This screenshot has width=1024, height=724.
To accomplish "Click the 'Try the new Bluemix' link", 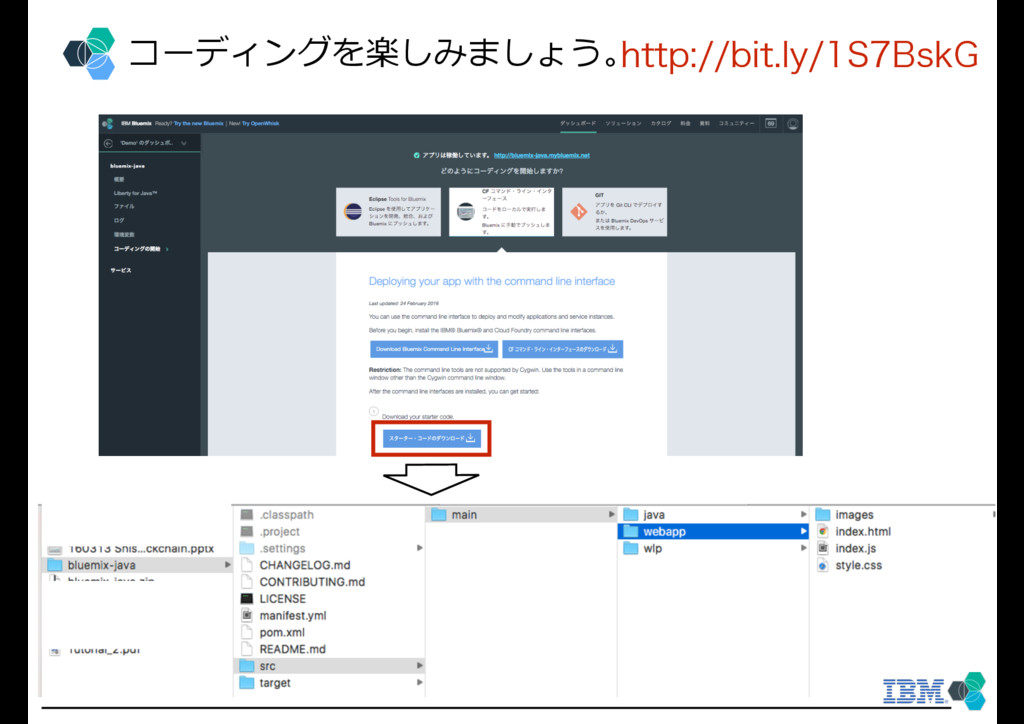I will [x=199, y=123].
